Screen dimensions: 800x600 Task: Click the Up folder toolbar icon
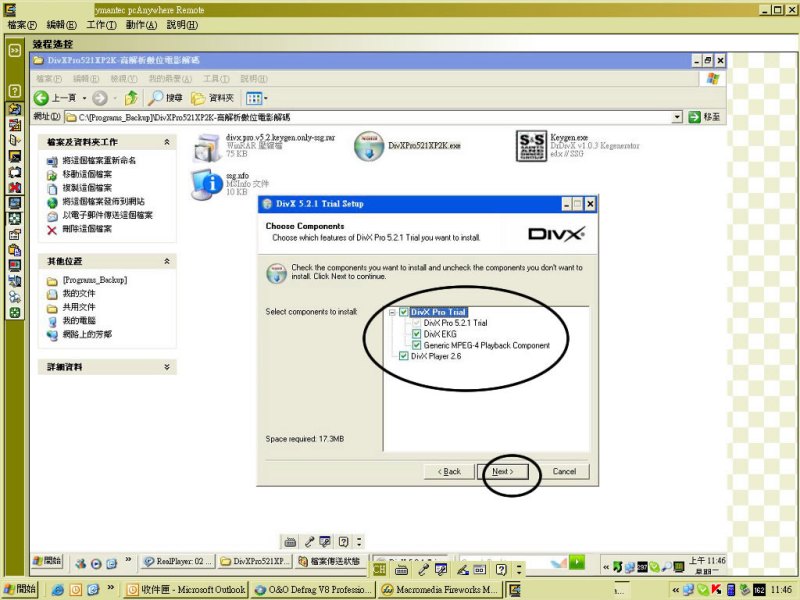pos(131,97)
